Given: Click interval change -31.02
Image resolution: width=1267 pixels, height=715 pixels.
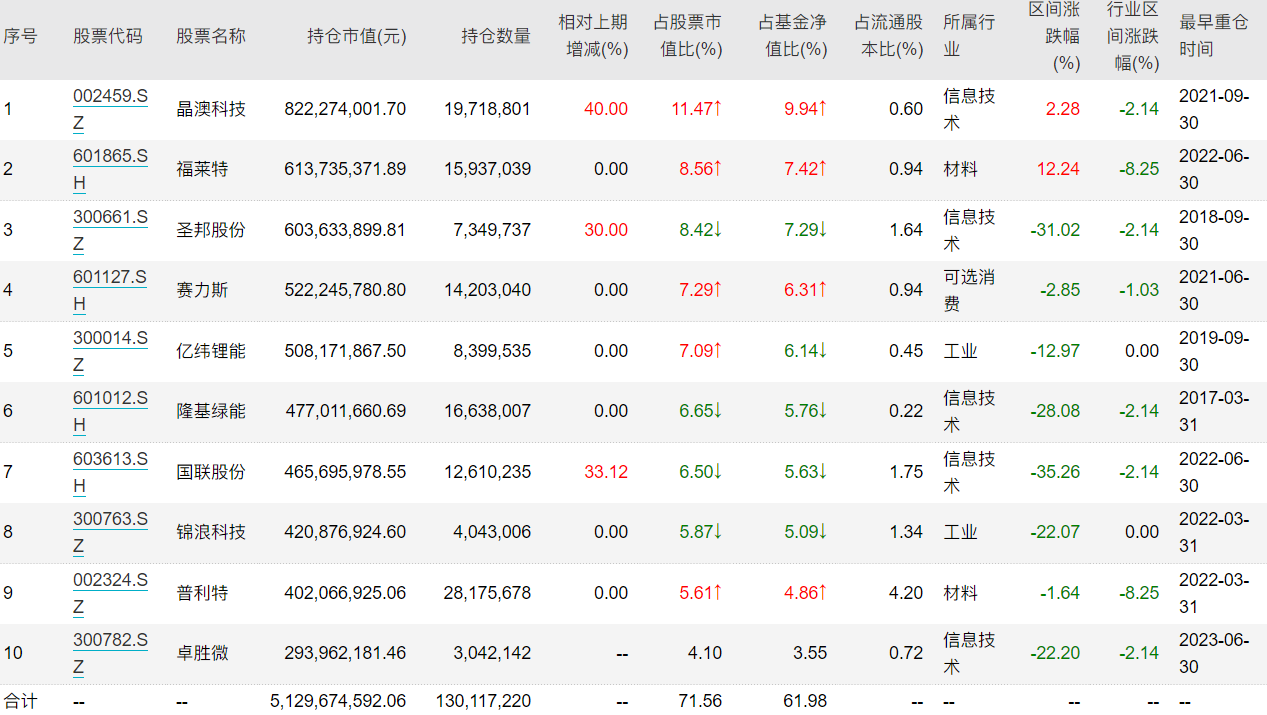Looking at the screenshot, I should tap(1055, 230).
